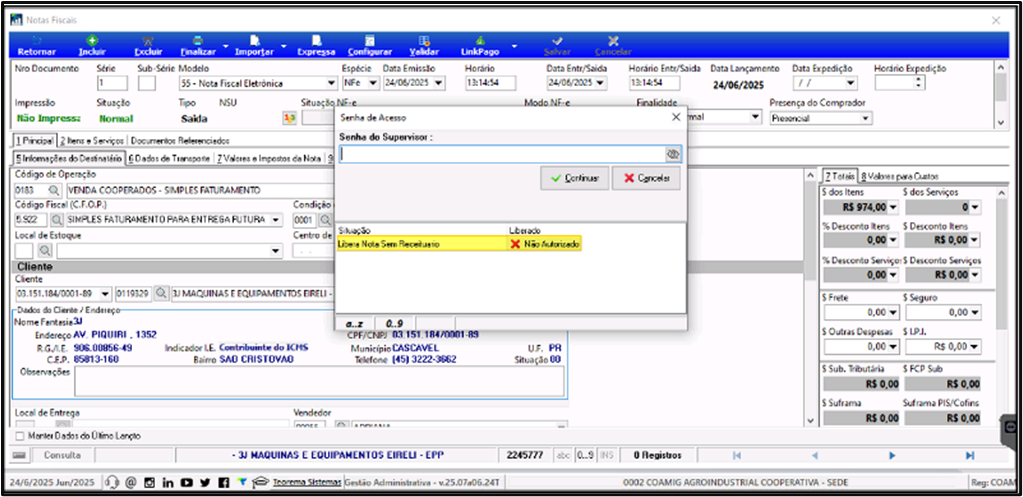Click the Não Autorizado status cell
The height and width of the screenshot is (497, 1023).
545,243
